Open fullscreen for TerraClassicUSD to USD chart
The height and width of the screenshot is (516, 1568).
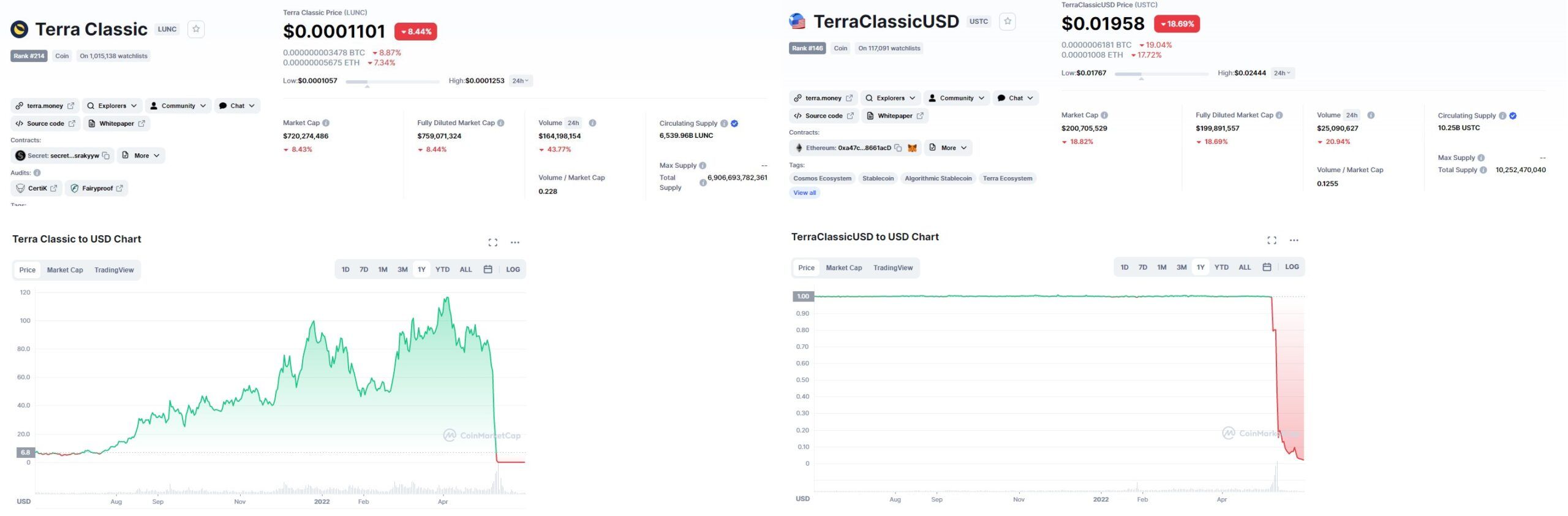tap(1272, 240)
